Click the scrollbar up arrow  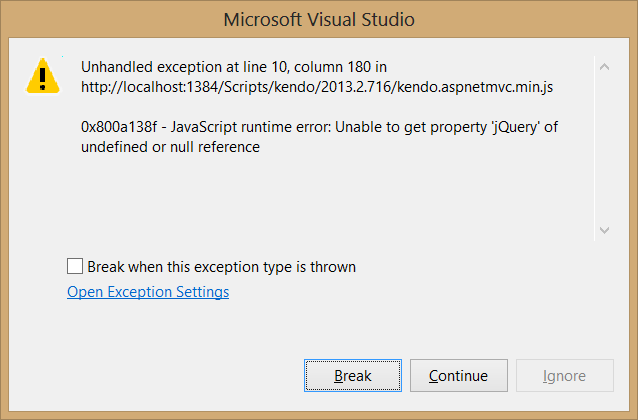[603, 67]
